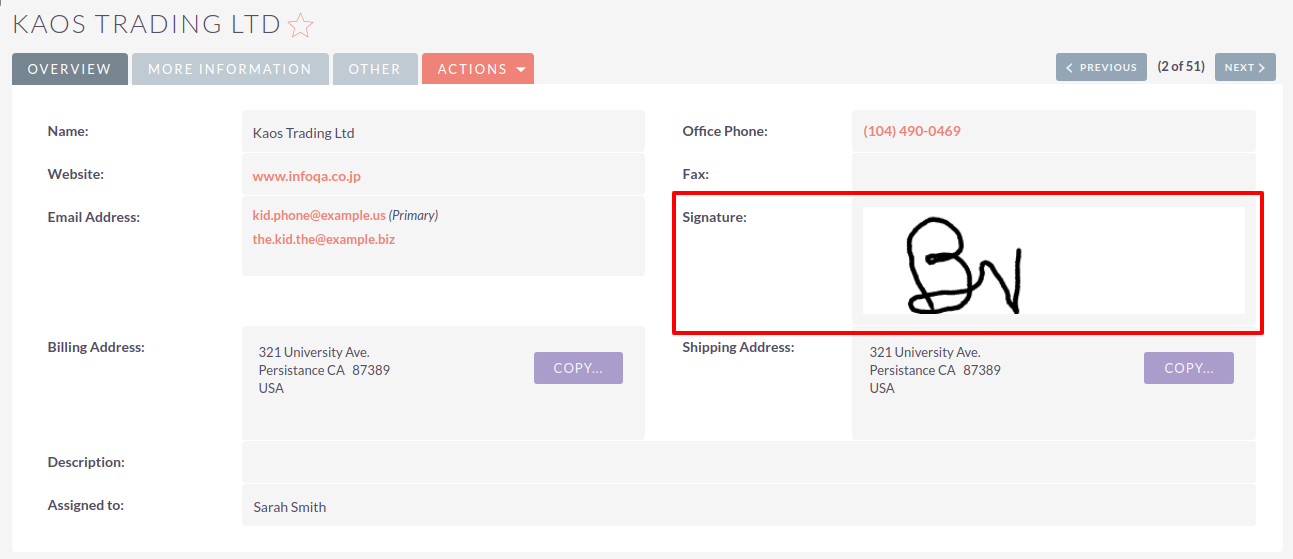The height and width of the screenshot is (559, 1293).
Task: Click primary email kid.phone@example.us
Action: (x=319, y=215)
